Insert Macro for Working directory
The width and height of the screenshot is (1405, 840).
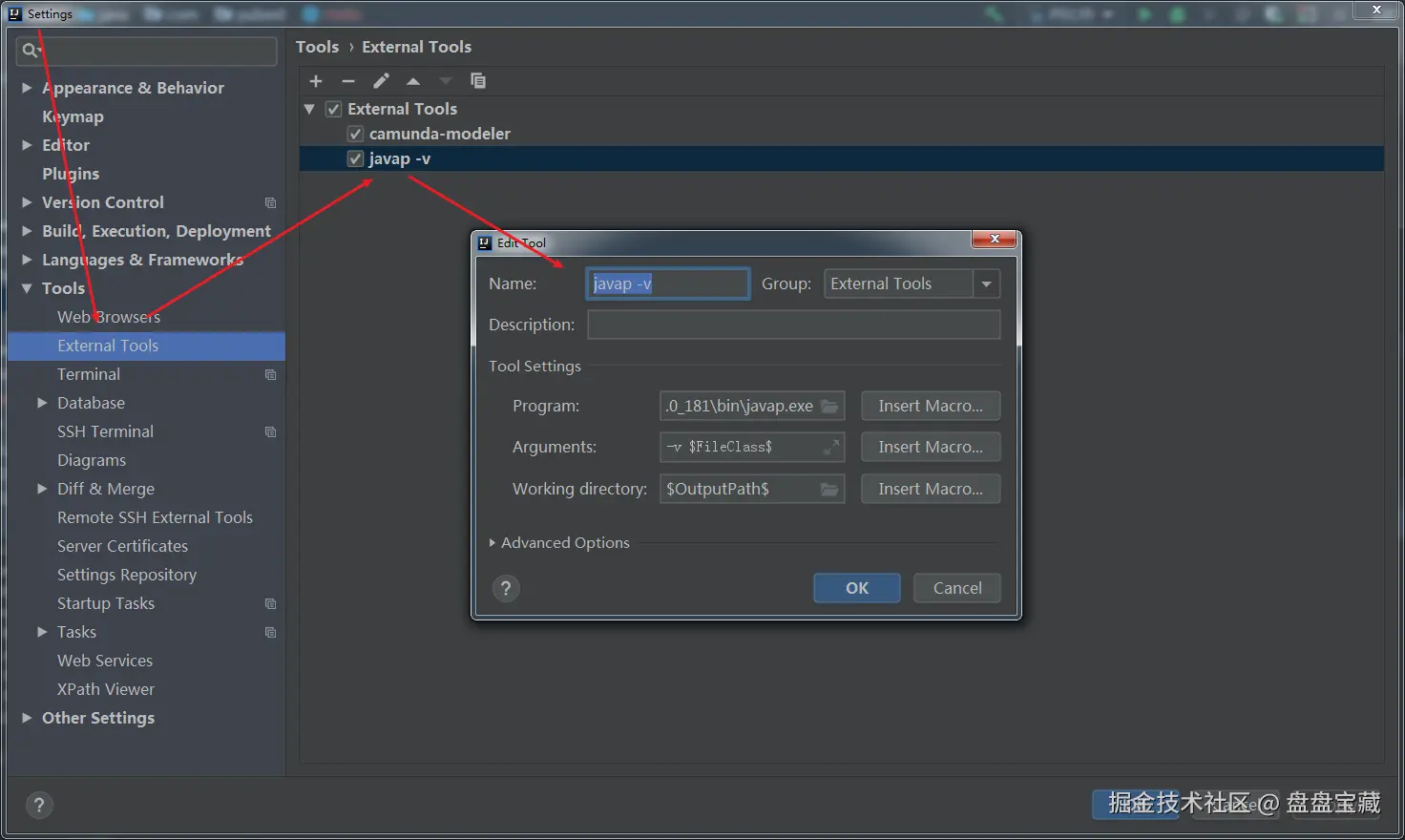pos(931,489)
